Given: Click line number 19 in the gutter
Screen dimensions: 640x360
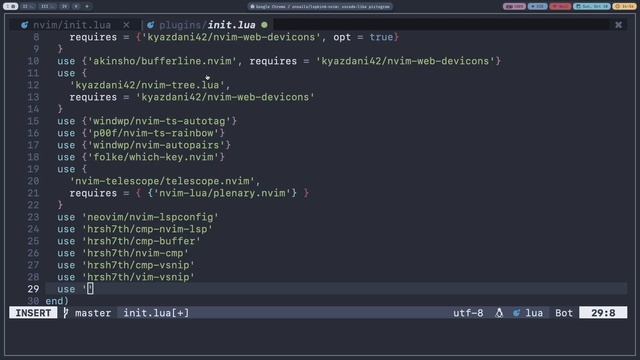Looking at the screenshot, I should coord(33,169).
